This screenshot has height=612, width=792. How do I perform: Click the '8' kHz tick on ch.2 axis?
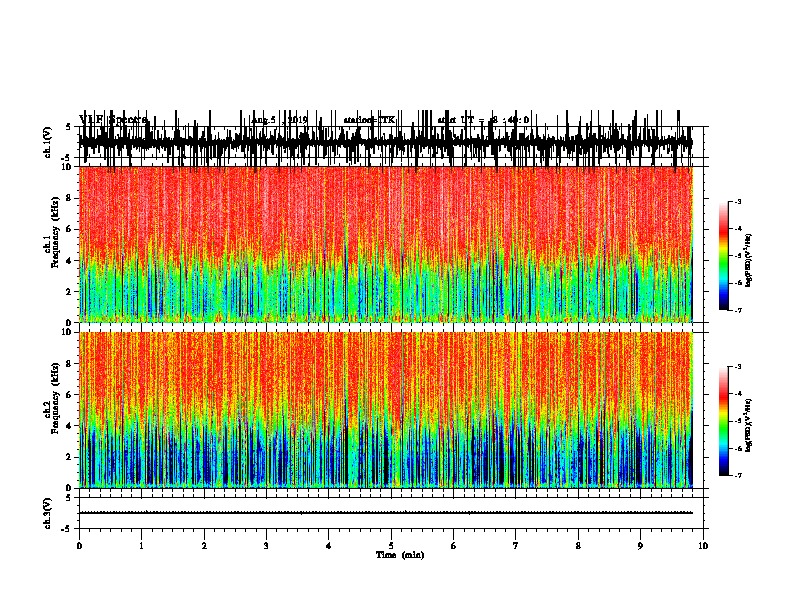(x=70, y=363)
